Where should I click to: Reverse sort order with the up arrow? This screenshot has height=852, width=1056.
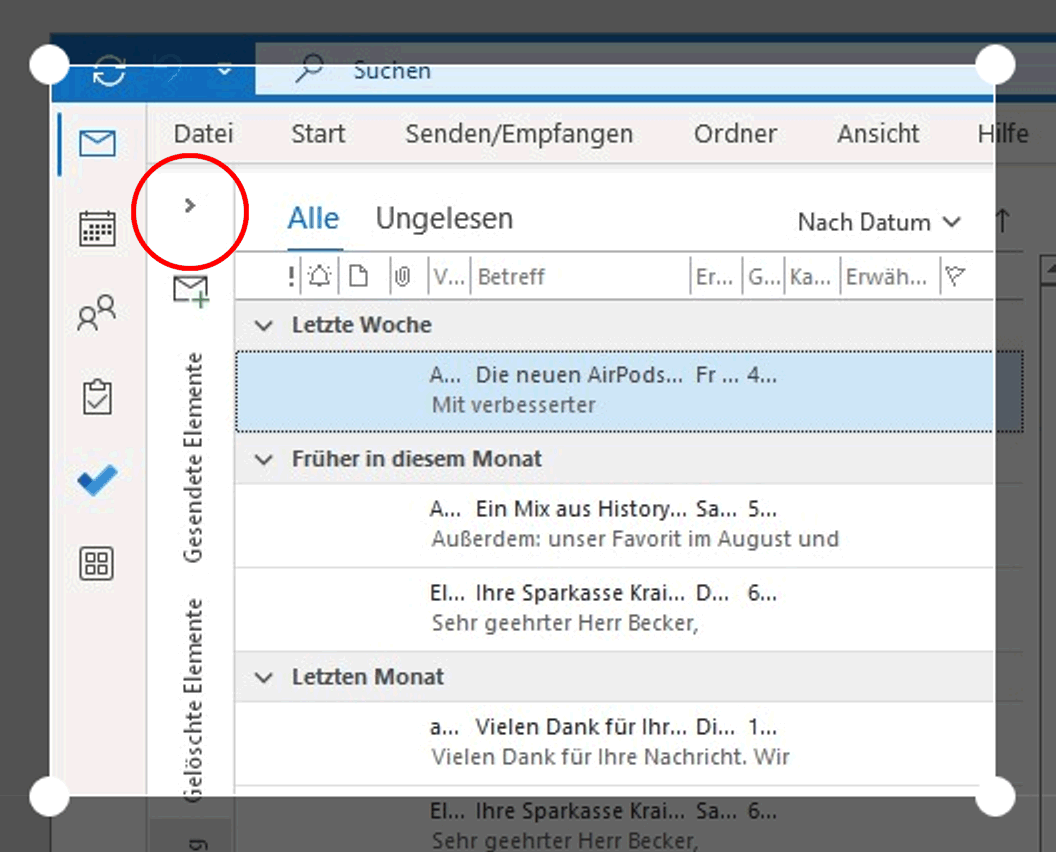[x=1003, y=221]
